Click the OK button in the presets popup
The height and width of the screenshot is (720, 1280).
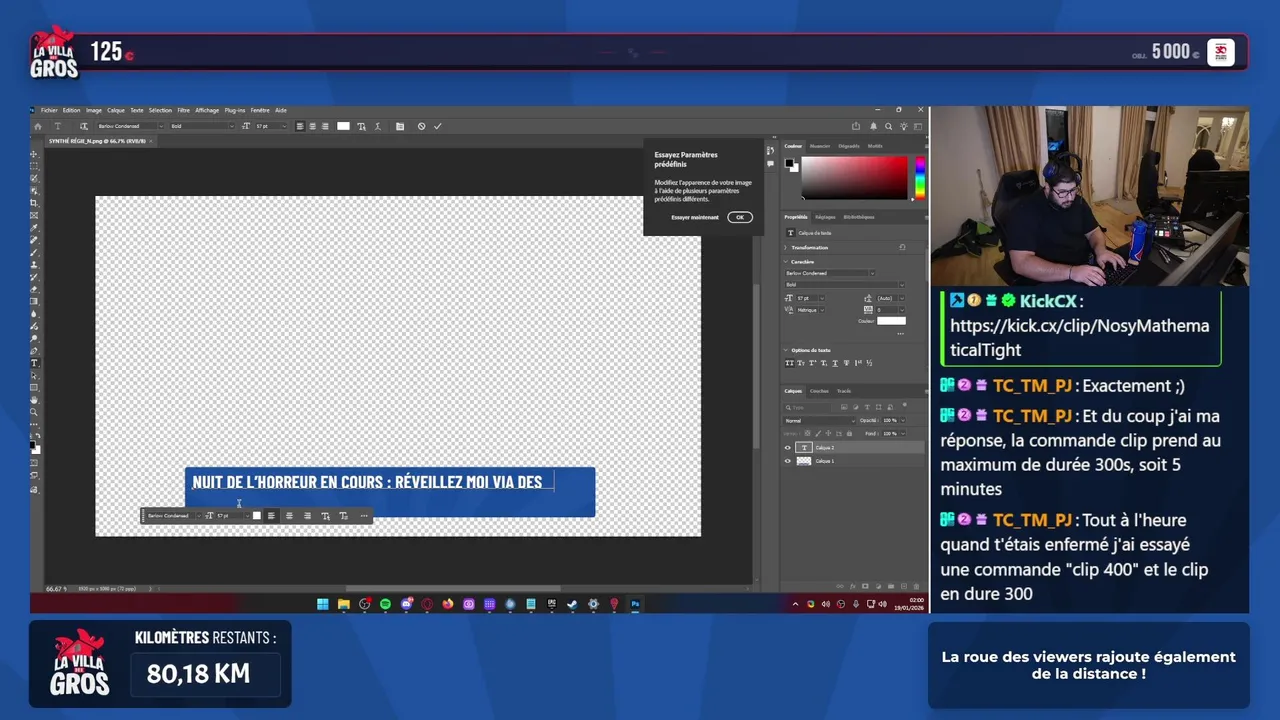click(740, 217)
